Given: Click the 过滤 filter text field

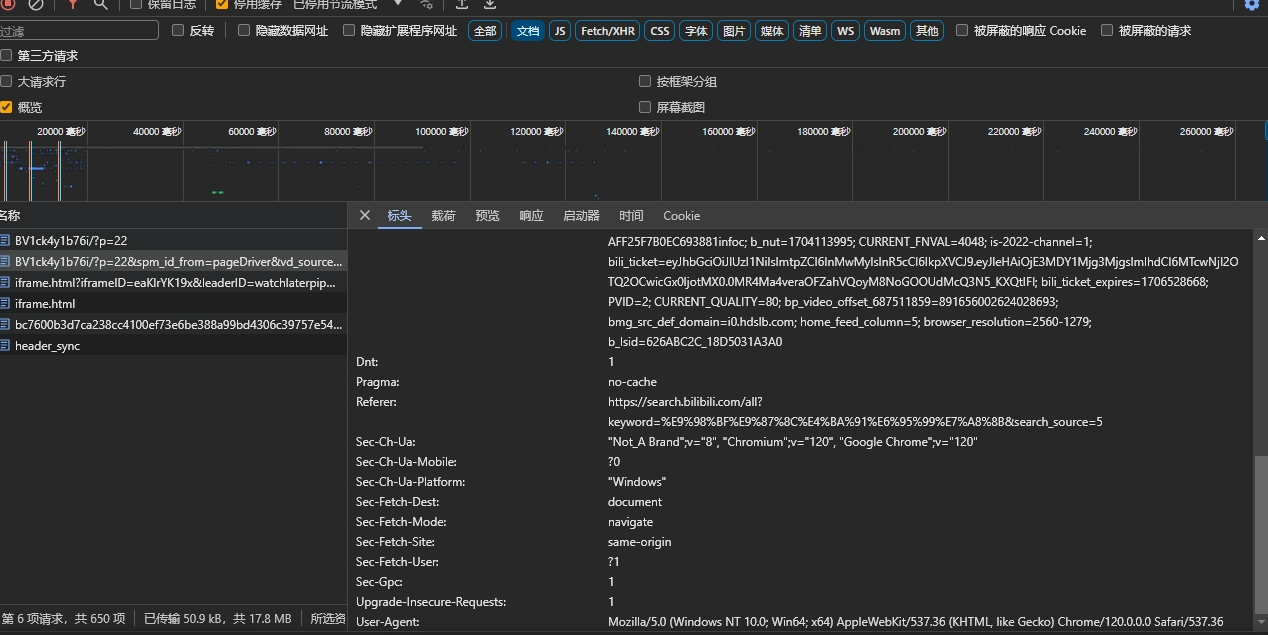Looking at the screenshot, I should click(x=78, y=31).
